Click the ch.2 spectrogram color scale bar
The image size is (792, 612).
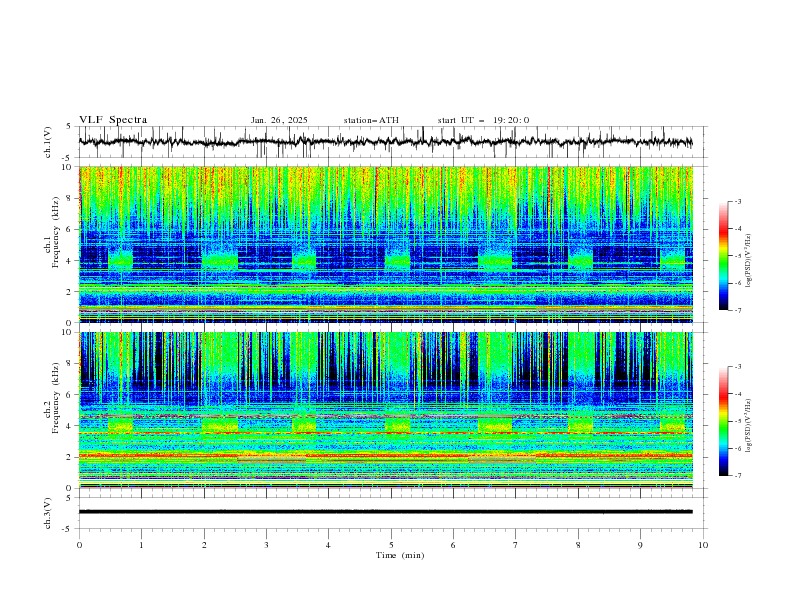tap(723, 421)
